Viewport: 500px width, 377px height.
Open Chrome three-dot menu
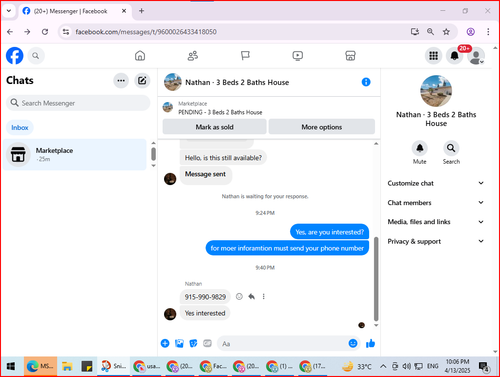click(488, 32)
